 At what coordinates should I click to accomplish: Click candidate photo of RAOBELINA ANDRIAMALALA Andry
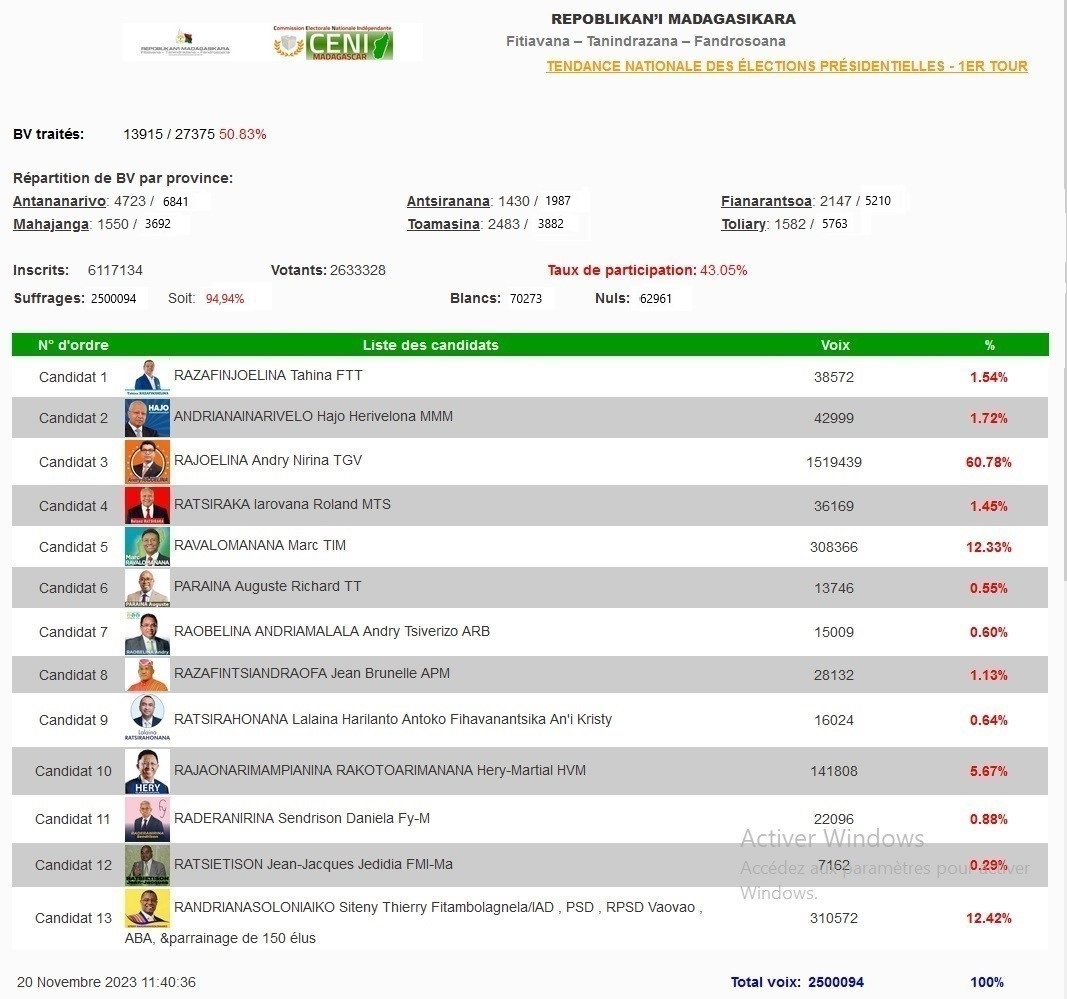147,632
